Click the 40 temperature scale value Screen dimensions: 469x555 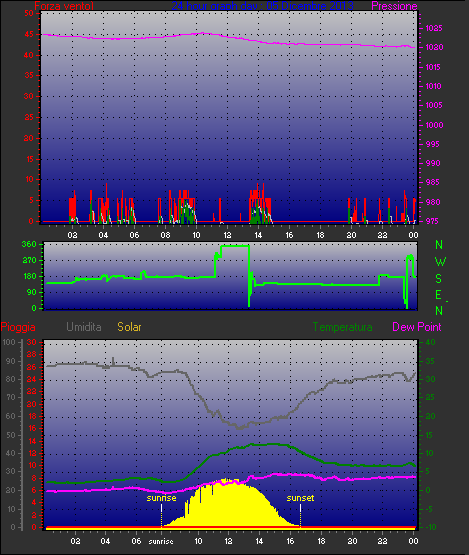coord(430,342)
